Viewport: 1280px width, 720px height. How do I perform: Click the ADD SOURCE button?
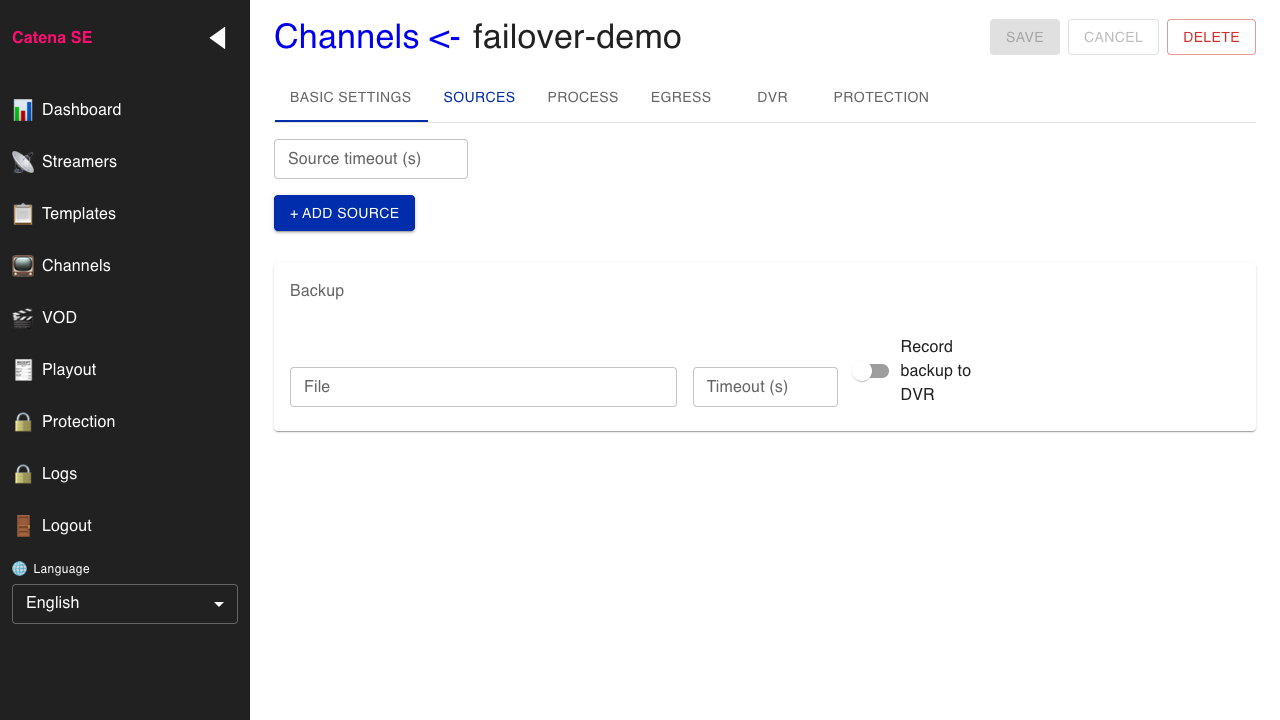click(x=344, y=213)
